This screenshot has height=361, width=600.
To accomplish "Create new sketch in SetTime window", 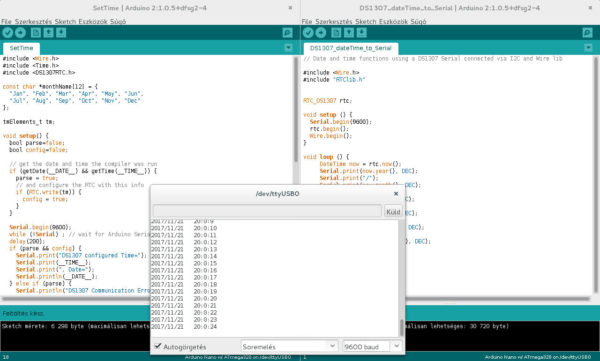I will (36, 33).
